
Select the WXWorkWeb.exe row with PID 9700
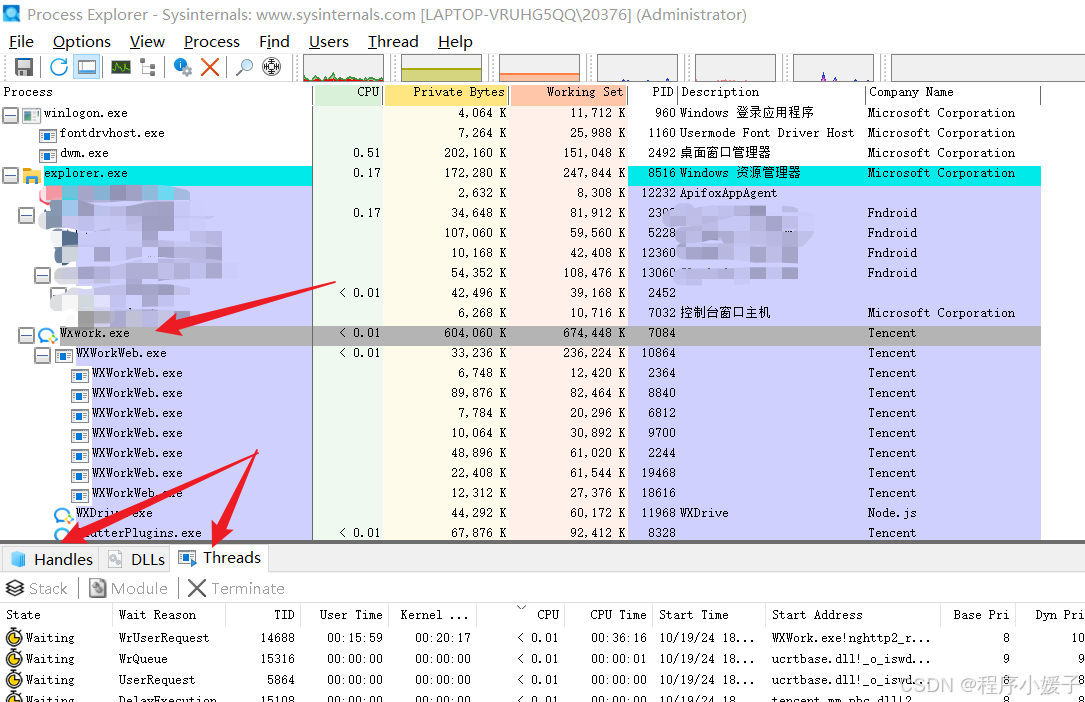point(520,434)
